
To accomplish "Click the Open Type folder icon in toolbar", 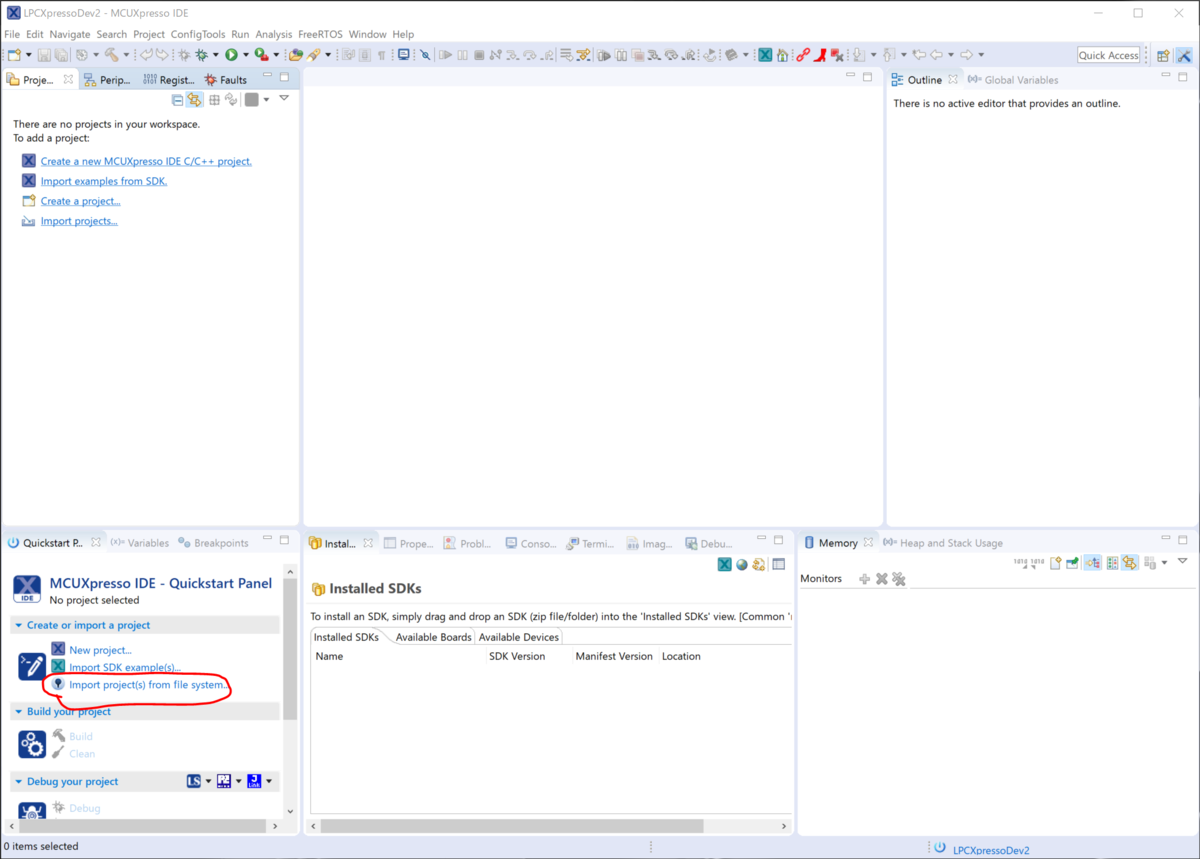I will coord(295,55).
